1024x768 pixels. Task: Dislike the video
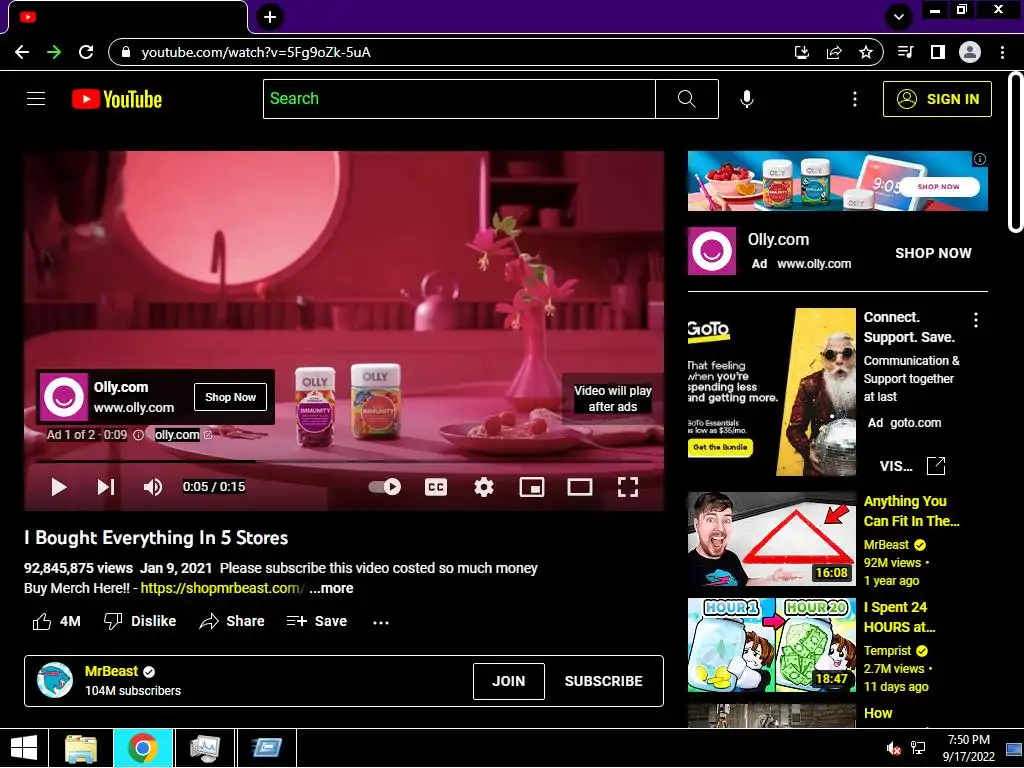click(x=140, y=621)
